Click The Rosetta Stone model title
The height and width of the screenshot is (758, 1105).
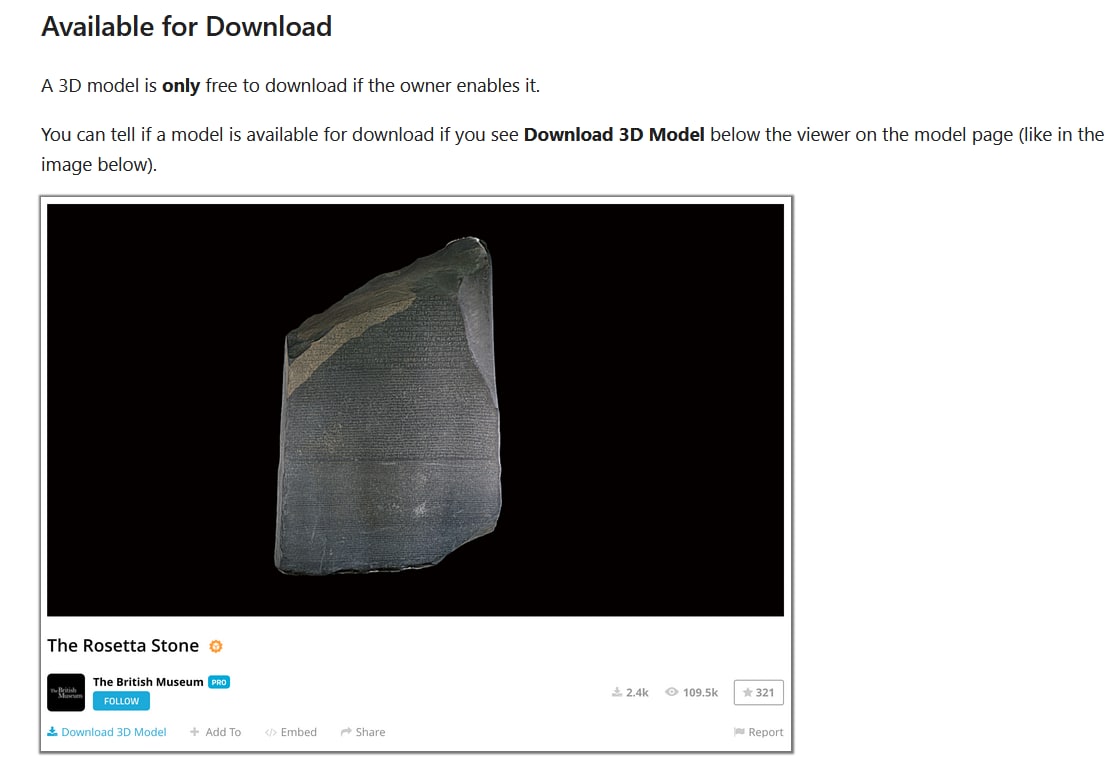click(123, 646)
